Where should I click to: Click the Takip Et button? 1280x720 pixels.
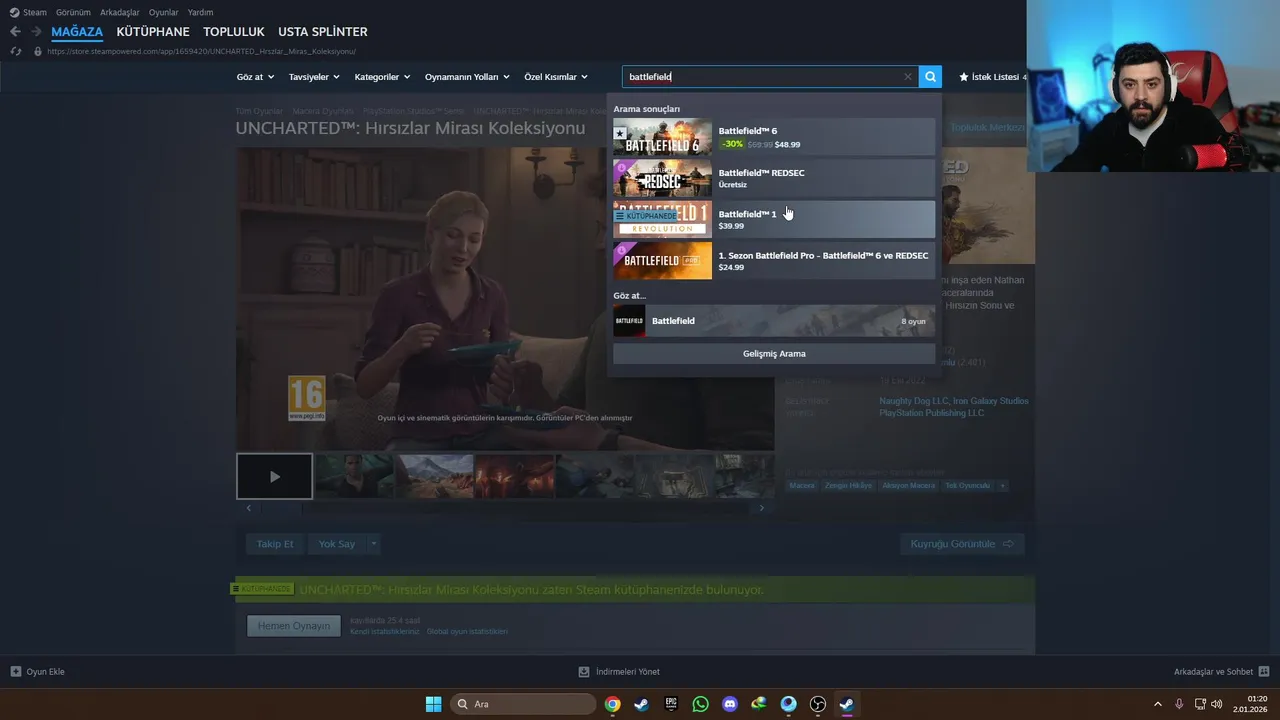pos(275,544)
